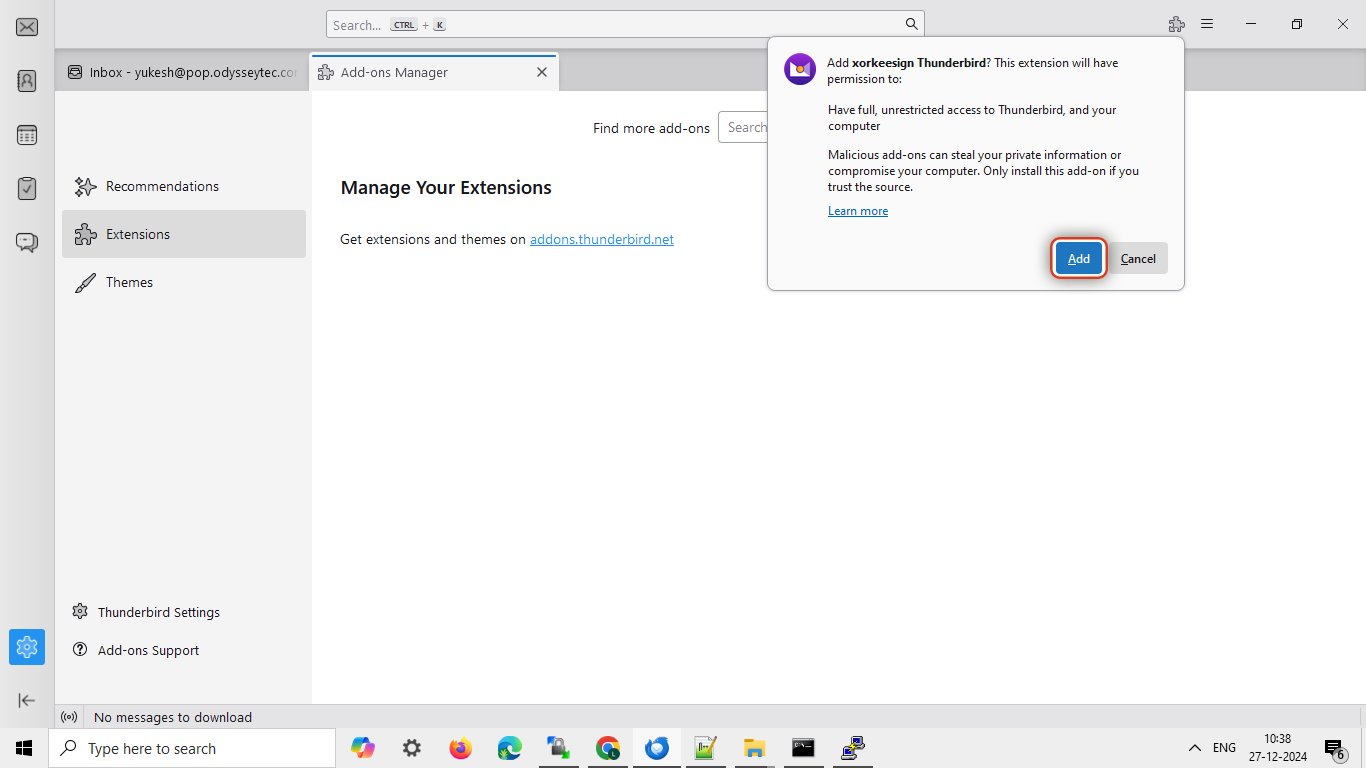Image resolution: width=1366 pixels, height=768 pixels.
Task: Open the Settings gear in spaces toolbar
Action: [27, 647]
